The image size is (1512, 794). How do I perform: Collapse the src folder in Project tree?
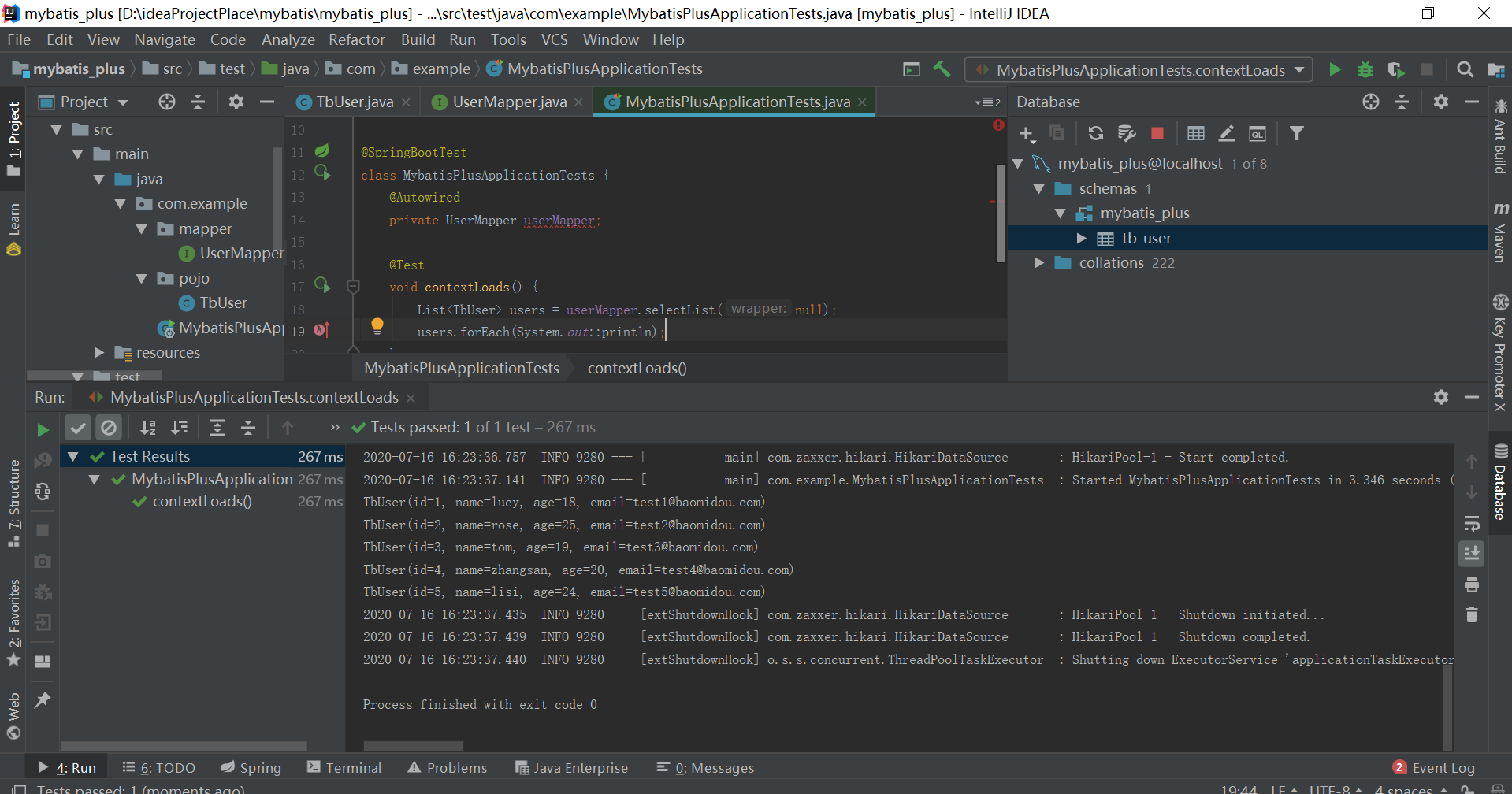click(x=56, y=130)
